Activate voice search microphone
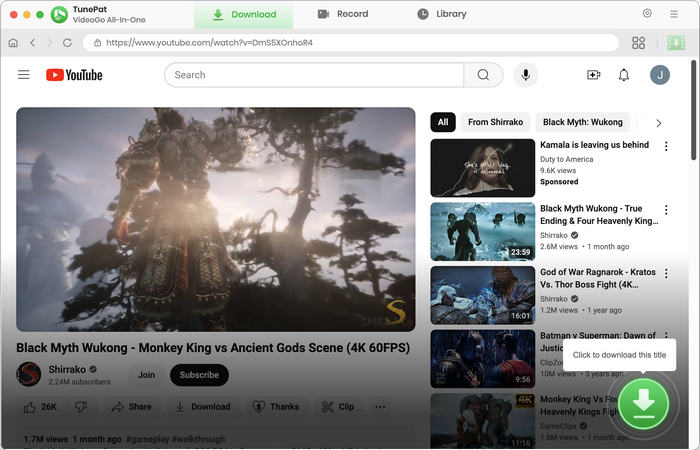 pos(525,75)
